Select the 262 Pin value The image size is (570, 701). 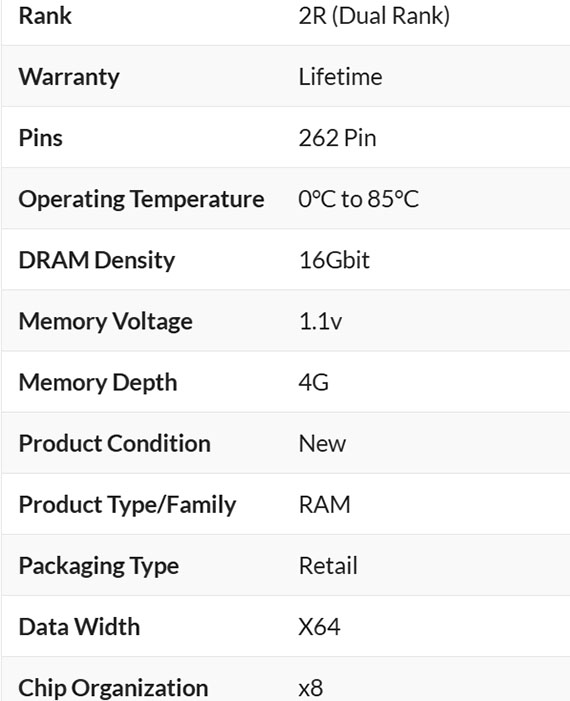pos(338,138)
